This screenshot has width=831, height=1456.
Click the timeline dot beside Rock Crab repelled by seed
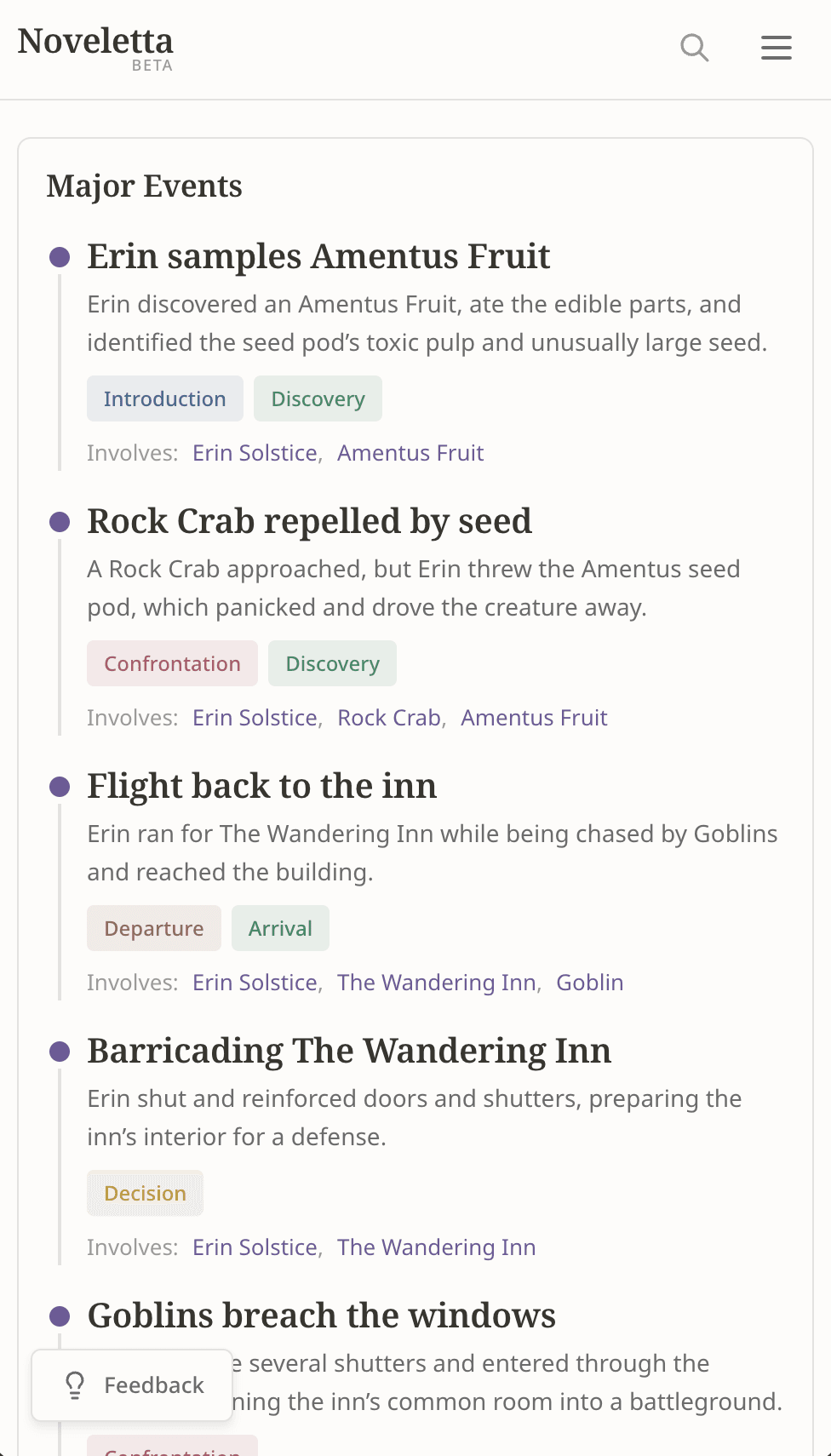[x=60, y=520]
